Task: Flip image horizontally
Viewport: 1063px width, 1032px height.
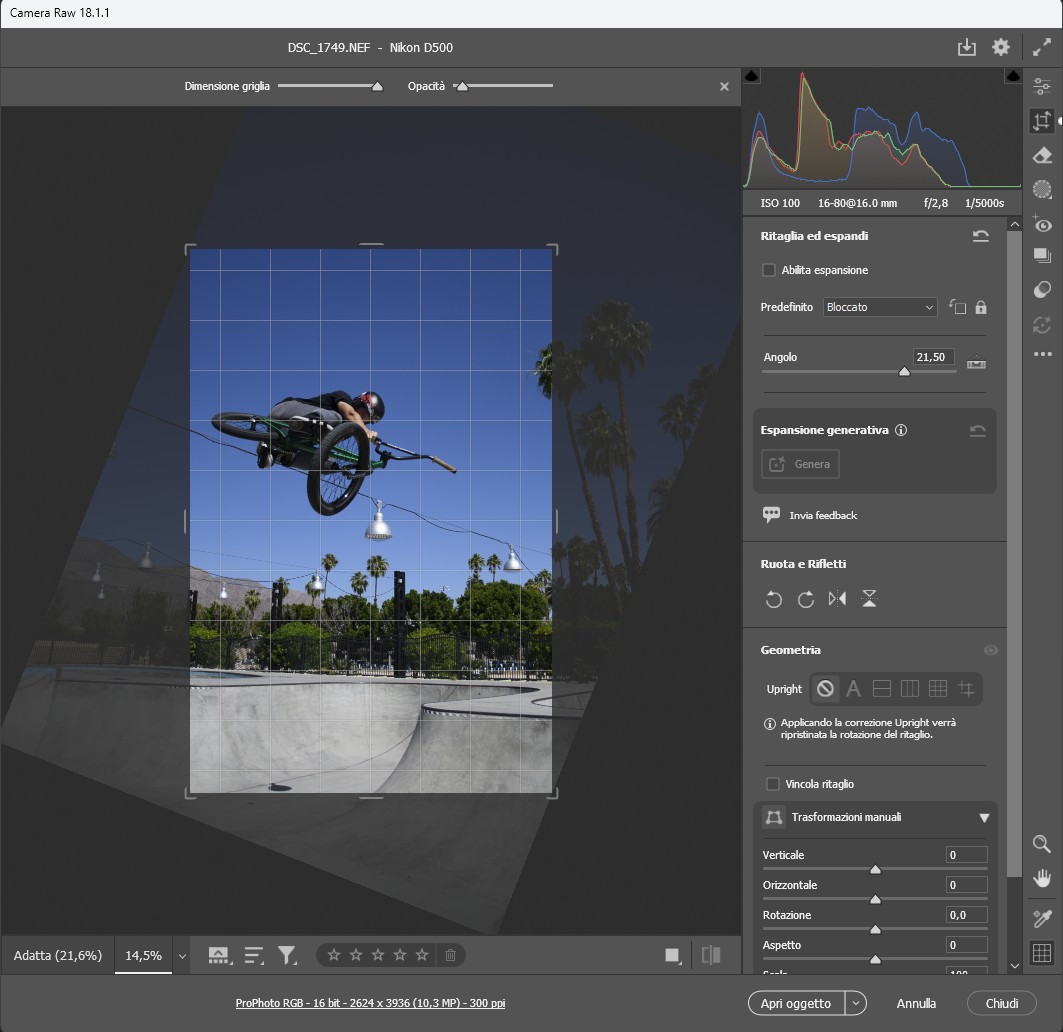Action: pos(837,599)
